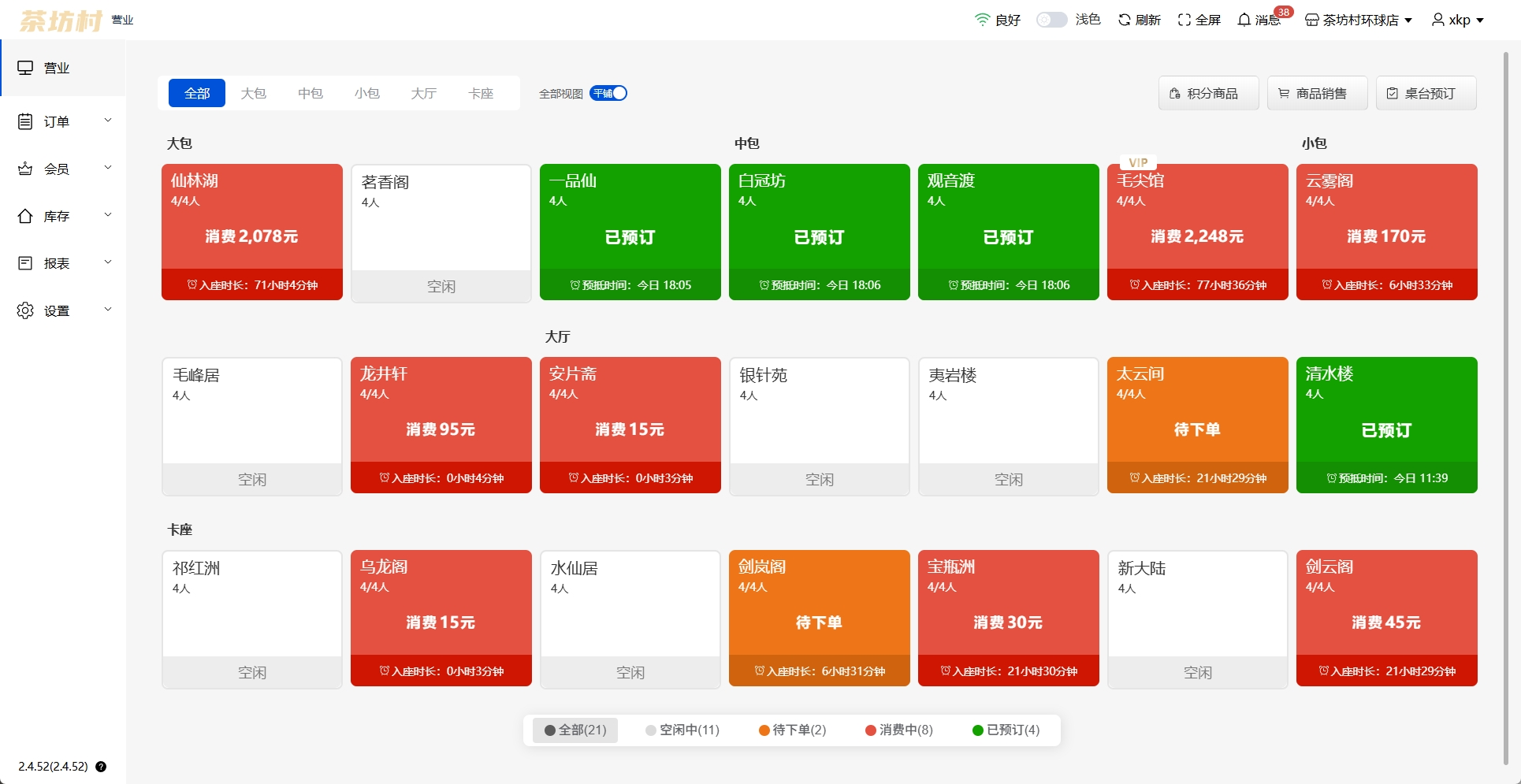Open the 桌台预订 button
The height and width of the screenshot is (784, 1521).
pyautogui.click(x=1426, y=93)
